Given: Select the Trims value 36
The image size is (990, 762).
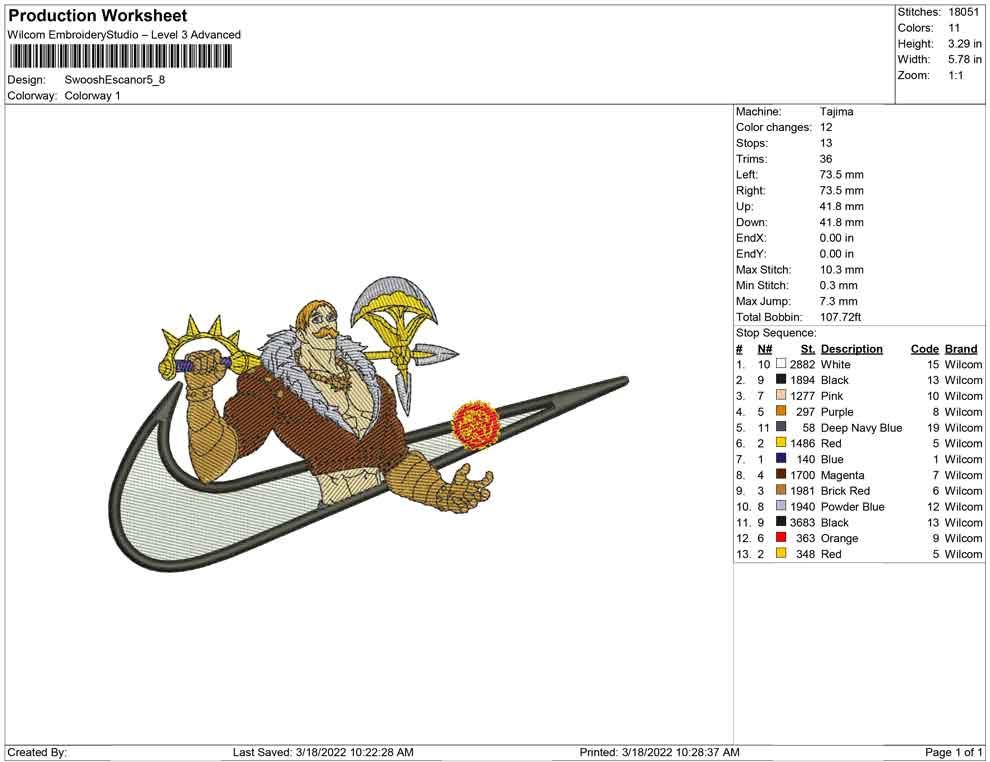Looking at the screenshot, I should pyautogui.click(x=826, y=158).
